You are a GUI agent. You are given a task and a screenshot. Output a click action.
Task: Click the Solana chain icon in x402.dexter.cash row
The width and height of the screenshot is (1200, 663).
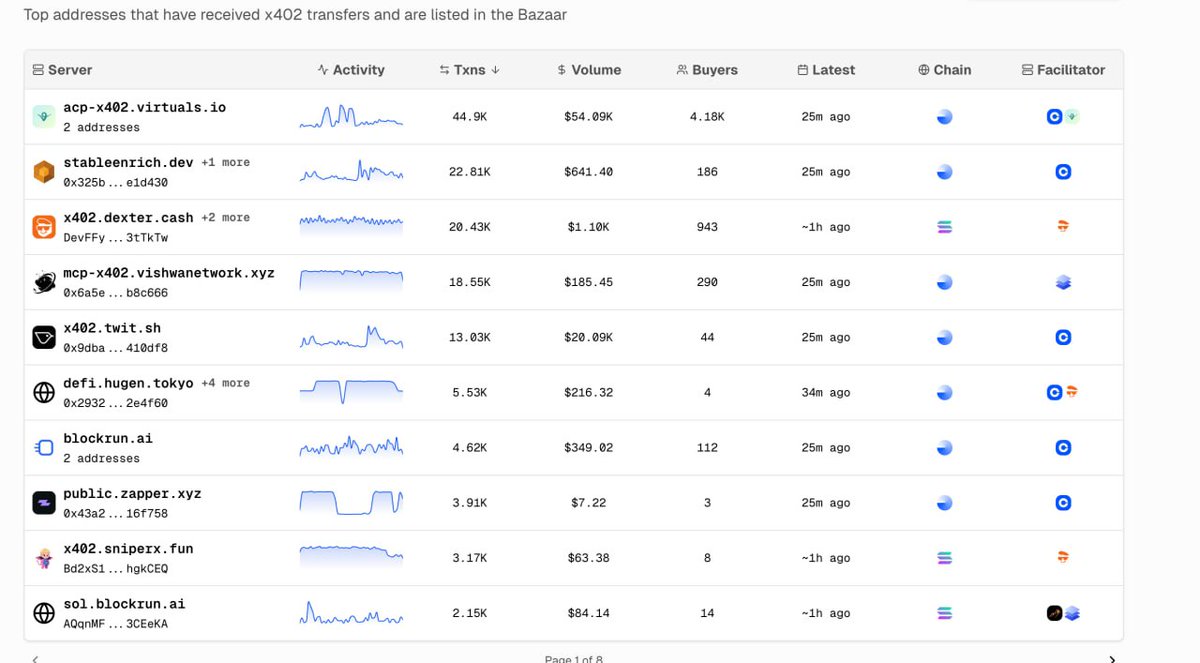[944, 227]
